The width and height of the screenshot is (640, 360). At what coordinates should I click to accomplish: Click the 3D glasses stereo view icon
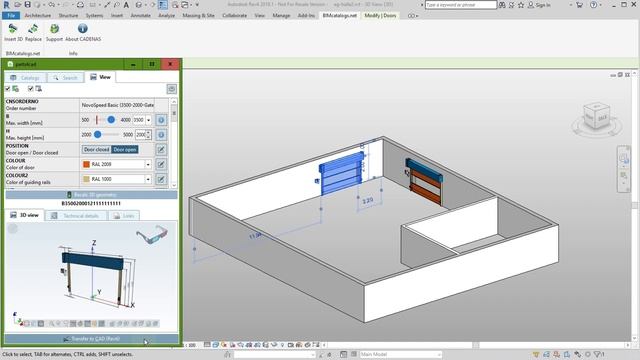click(x=152, y=234)
